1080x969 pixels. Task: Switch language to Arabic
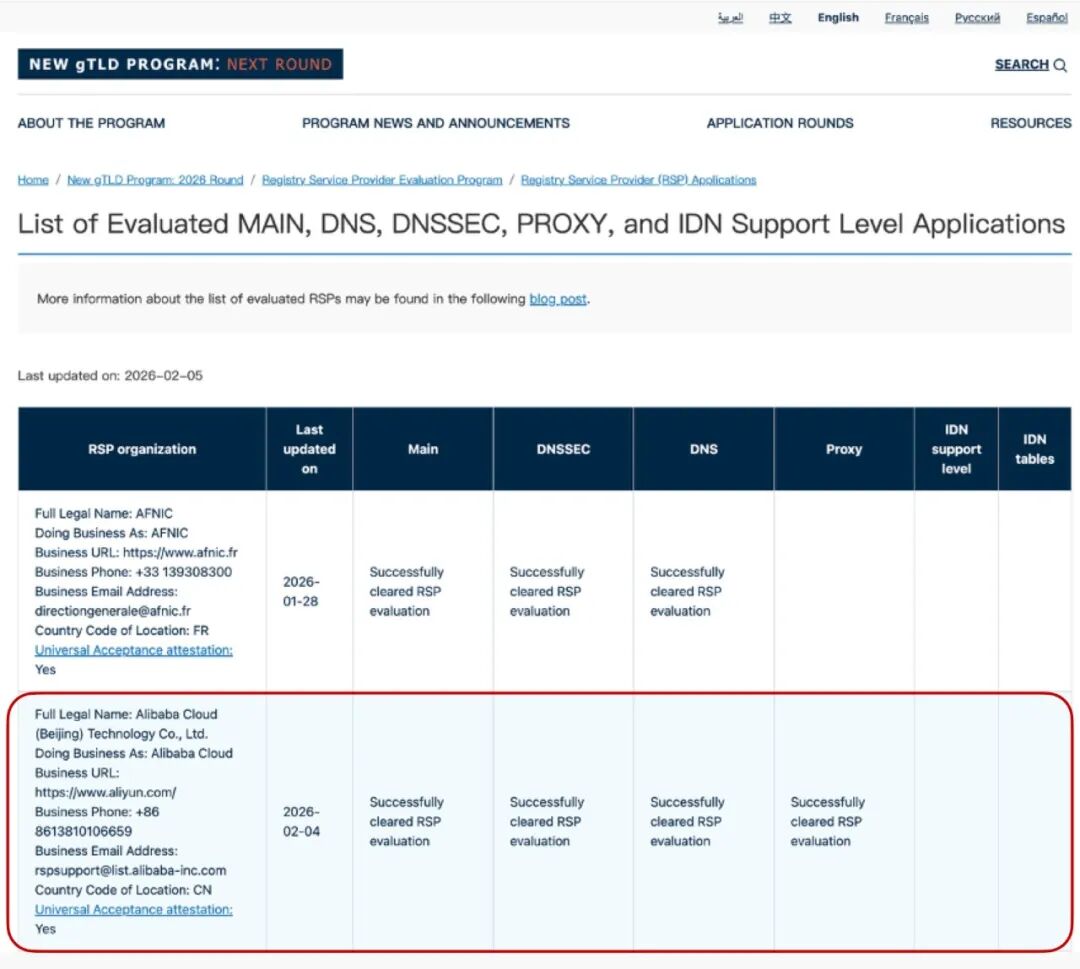pyautogui.click(x=730, y=18)
